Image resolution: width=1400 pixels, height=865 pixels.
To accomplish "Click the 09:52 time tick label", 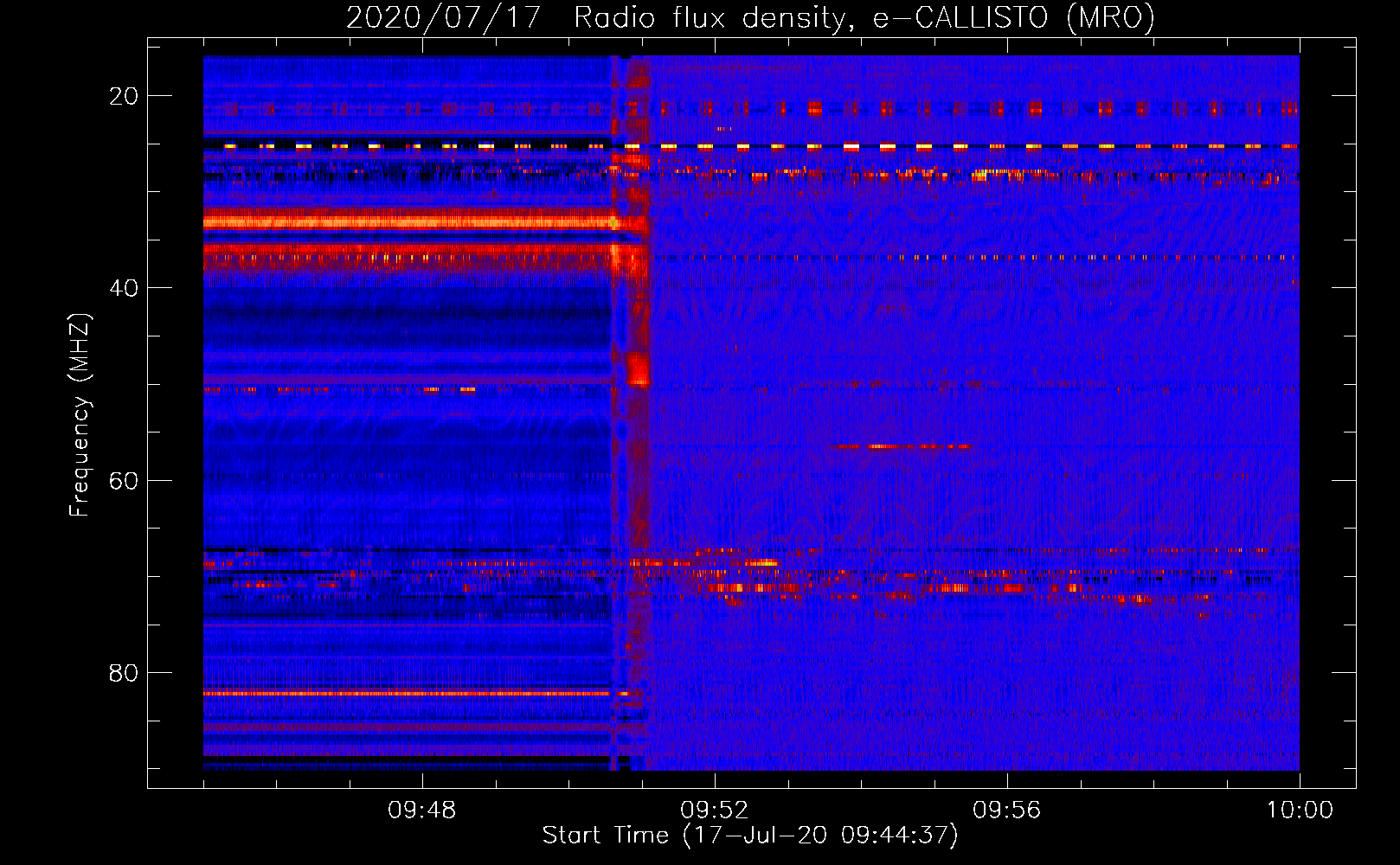I will [714, 811].
